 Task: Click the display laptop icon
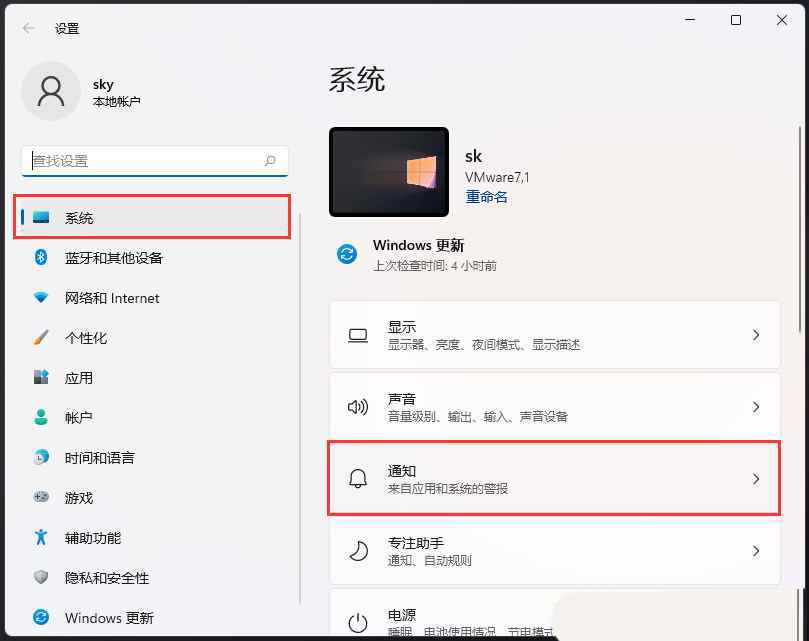coord(358,335)
